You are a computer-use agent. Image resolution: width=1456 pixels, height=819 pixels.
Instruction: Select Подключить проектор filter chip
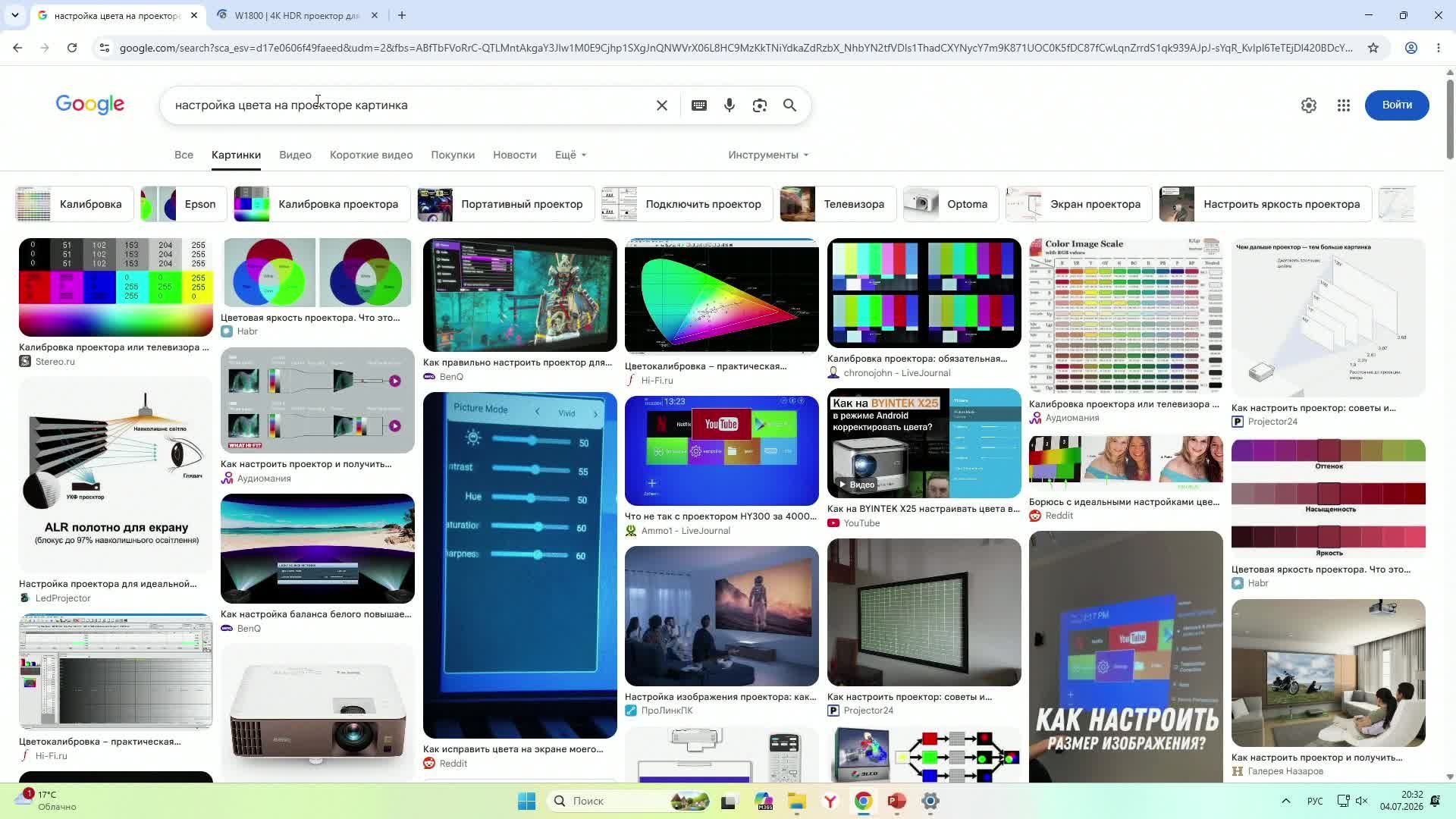[687, 204]
